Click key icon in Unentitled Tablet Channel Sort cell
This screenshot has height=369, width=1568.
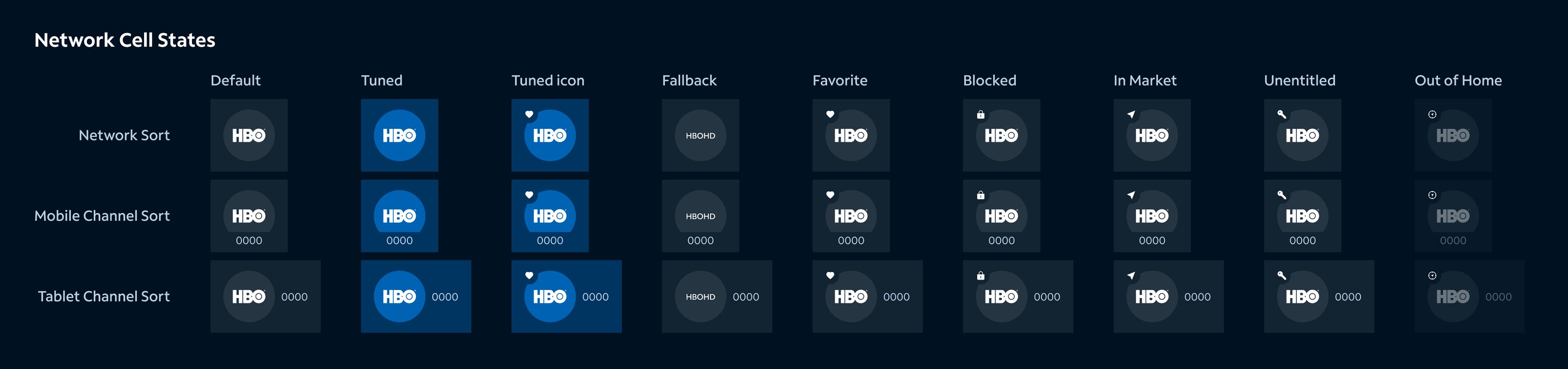tap(1281, 276)
